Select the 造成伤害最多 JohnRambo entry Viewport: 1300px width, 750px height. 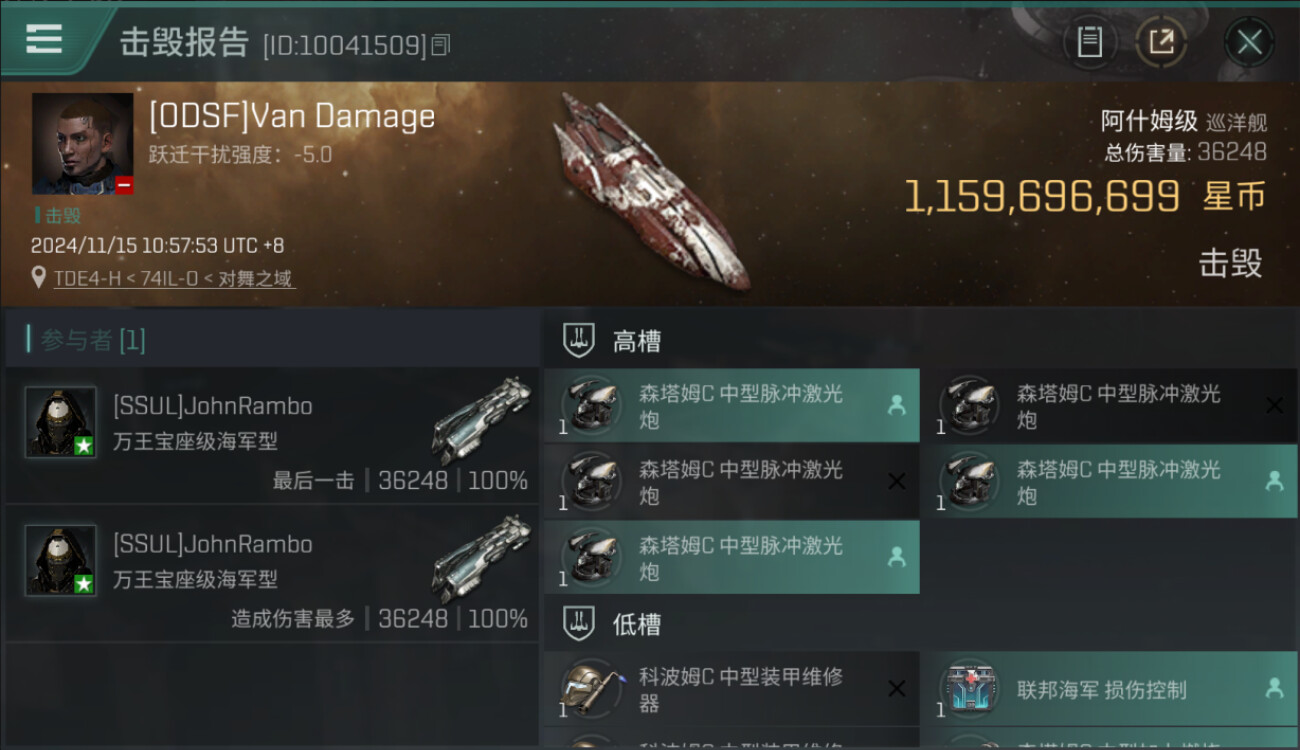pos(272,572)
